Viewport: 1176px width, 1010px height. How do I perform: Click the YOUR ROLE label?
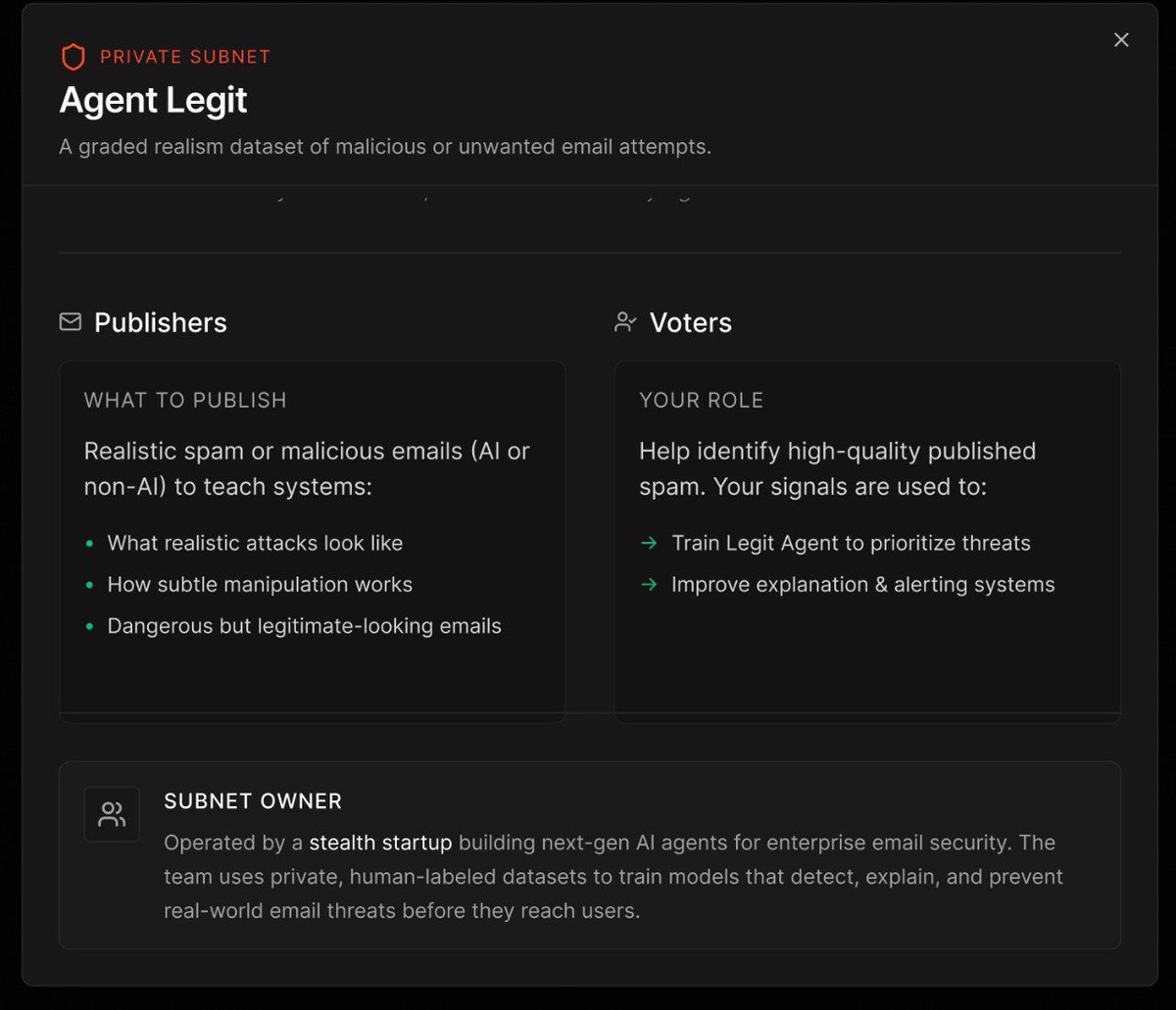pyautogui.click(x=702, y=400)
